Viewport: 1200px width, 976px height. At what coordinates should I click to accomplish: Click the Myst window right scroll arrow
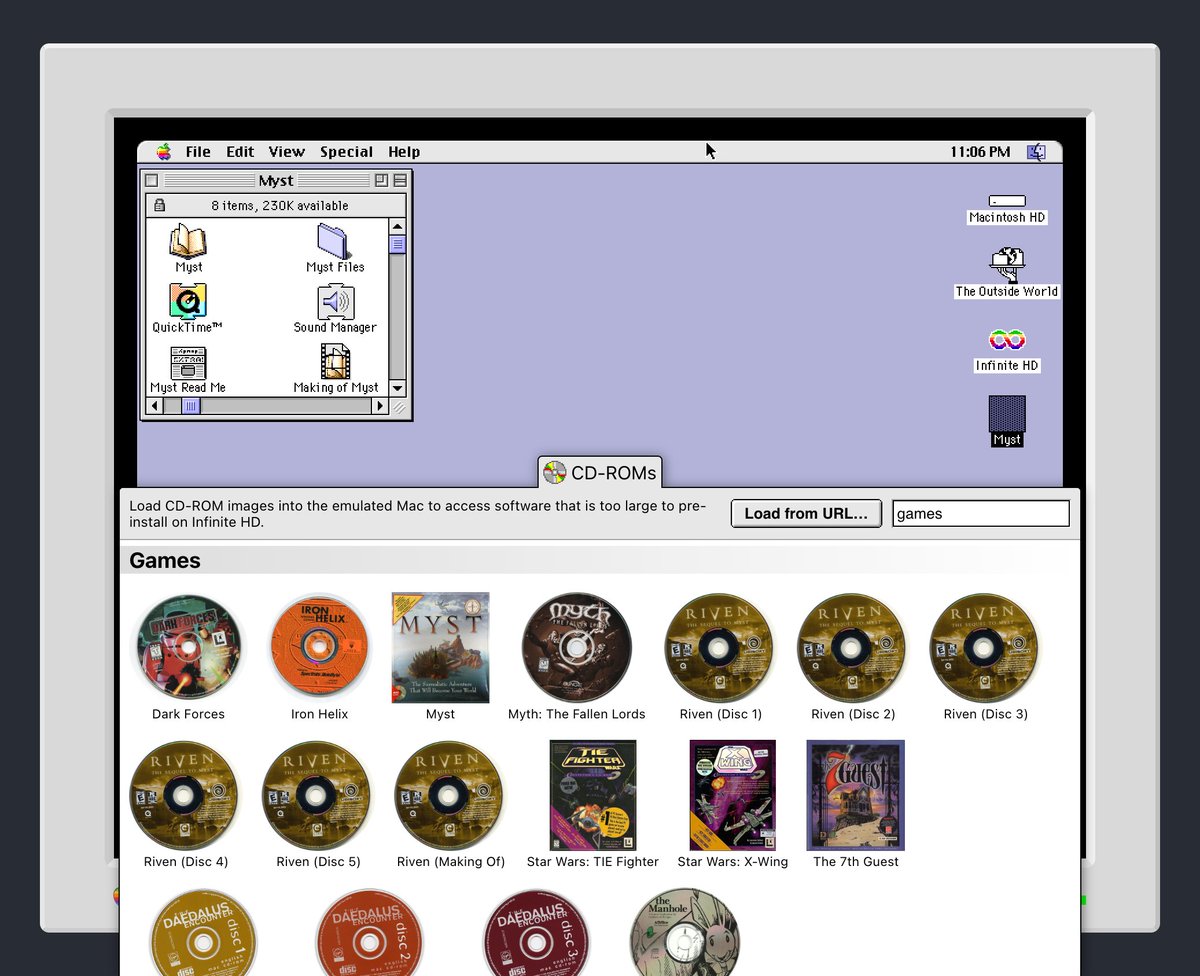(380, 406)
